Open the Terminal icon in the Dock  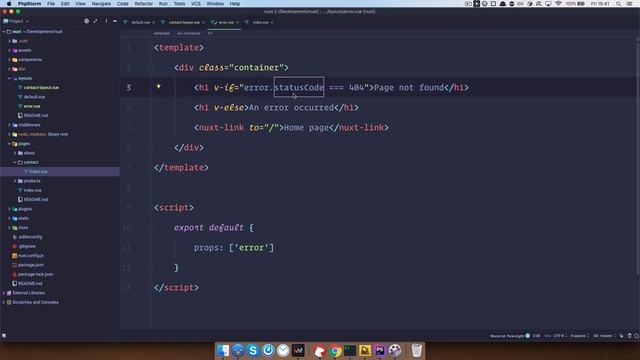(x=350, y=350)
